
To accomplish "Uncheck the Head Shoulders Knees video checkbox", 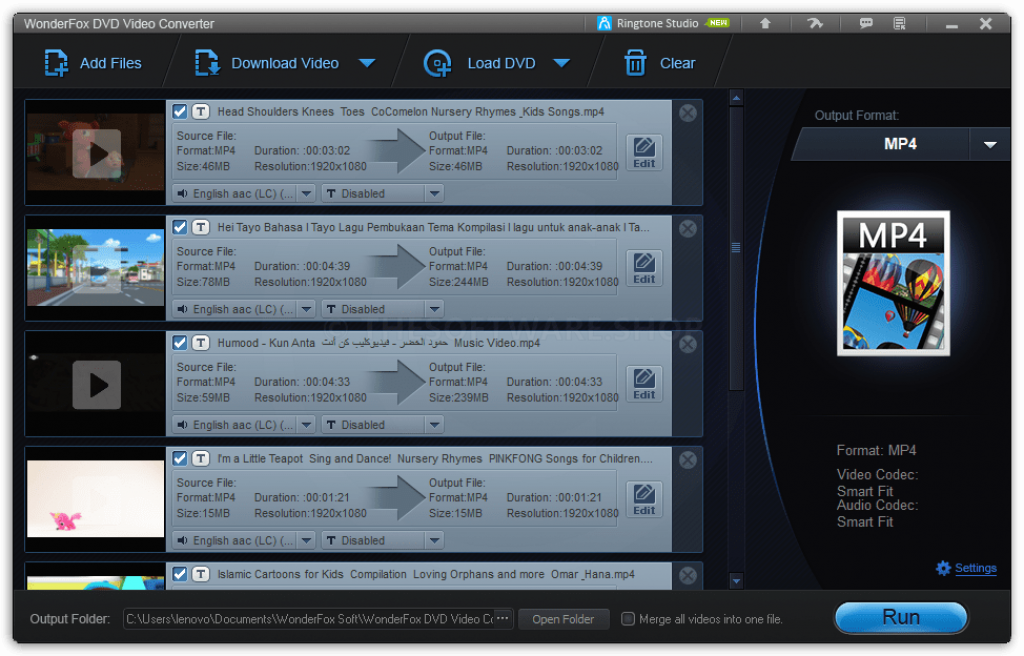I will point(180,112).
